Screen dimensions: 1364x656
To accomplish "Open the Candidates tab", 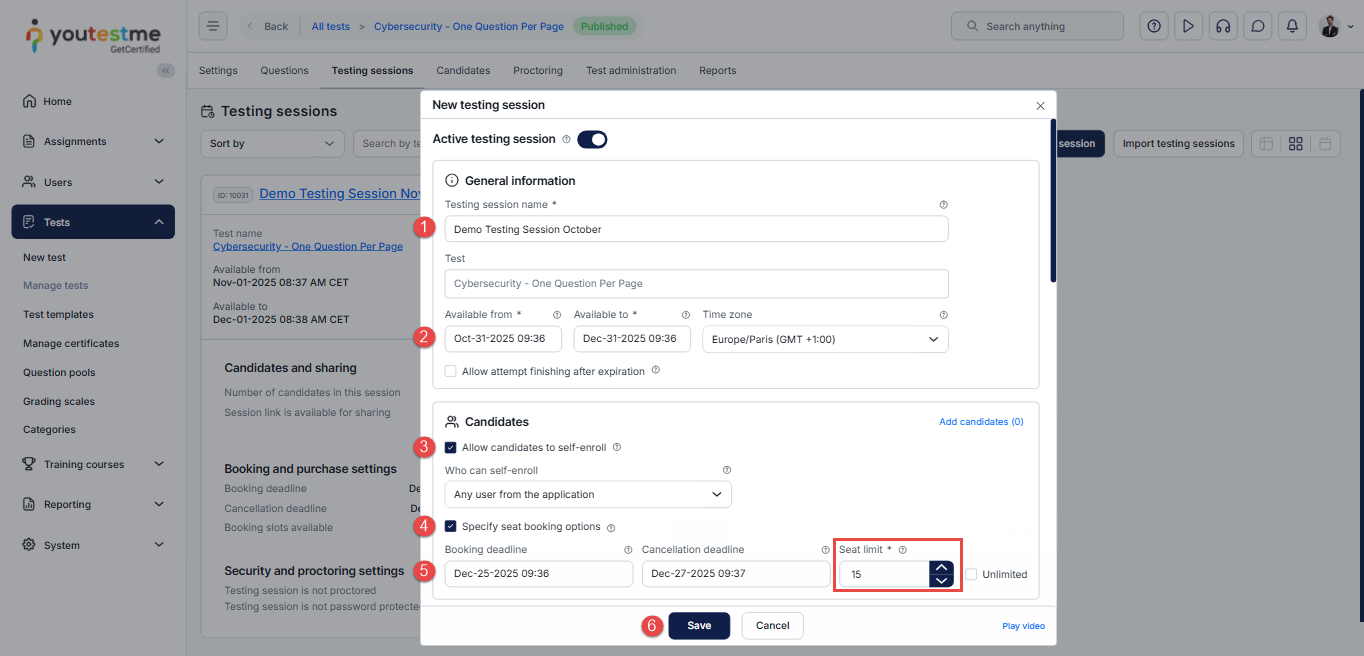I will pos(463,71).
